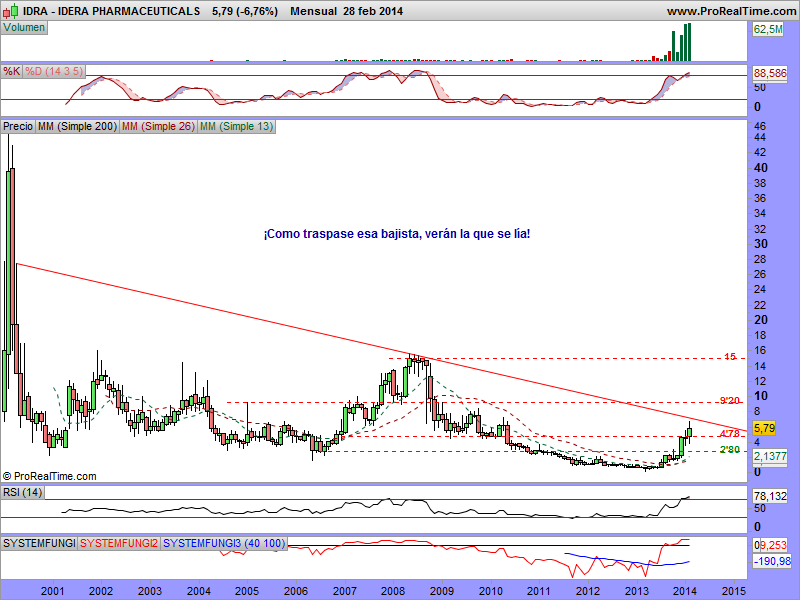Click the 30 mark on price axis
Image resolution: width=800 pixels, height=600 pixels.
(761, 243)
